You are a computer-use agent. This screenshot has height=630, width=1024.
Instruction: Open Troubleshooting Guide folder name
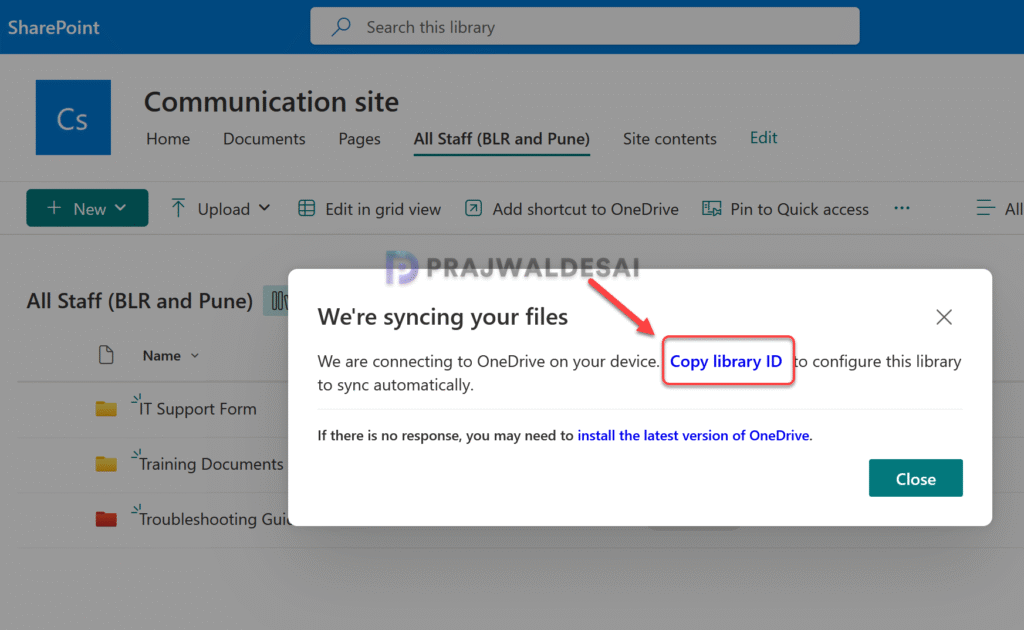click(x=214, y=519)
